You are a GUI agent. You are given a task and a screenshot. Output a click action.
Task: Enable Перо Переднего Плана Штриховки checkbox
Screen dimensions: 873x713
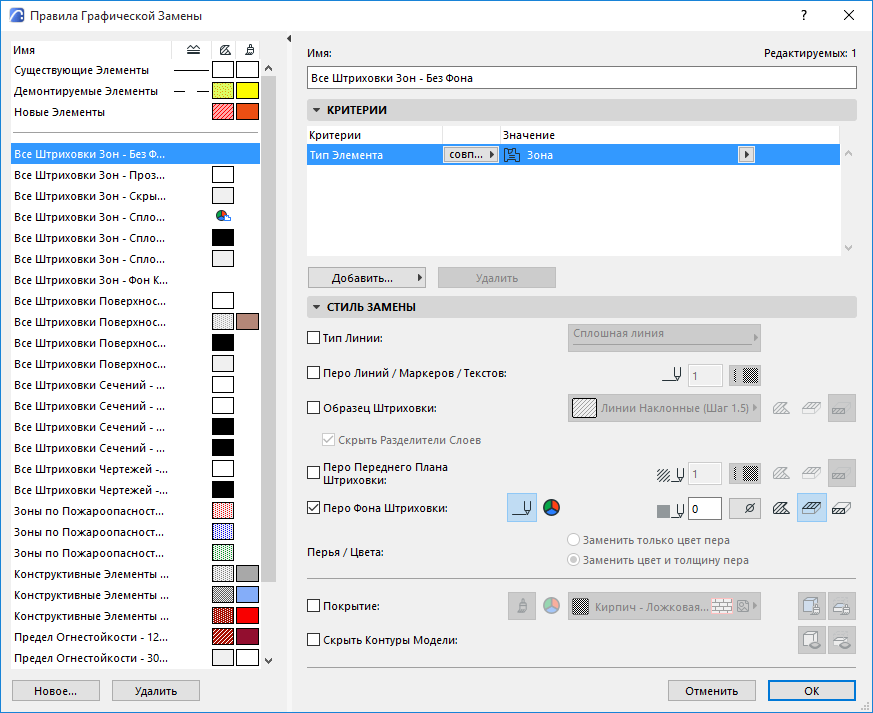click(x=313, y=473)
